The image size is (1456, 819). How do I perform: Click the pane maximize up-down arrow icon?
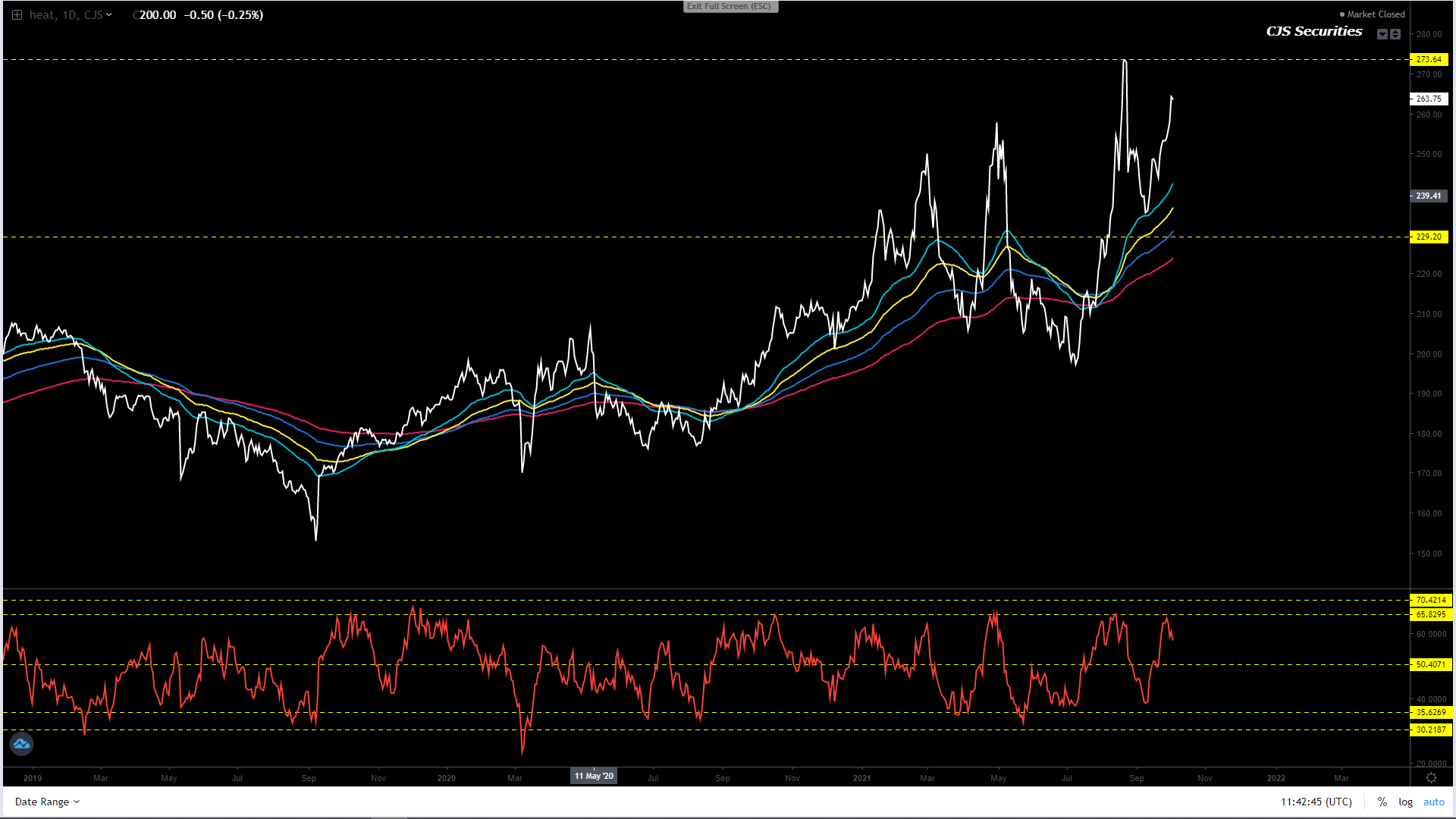click(1395, 34)
